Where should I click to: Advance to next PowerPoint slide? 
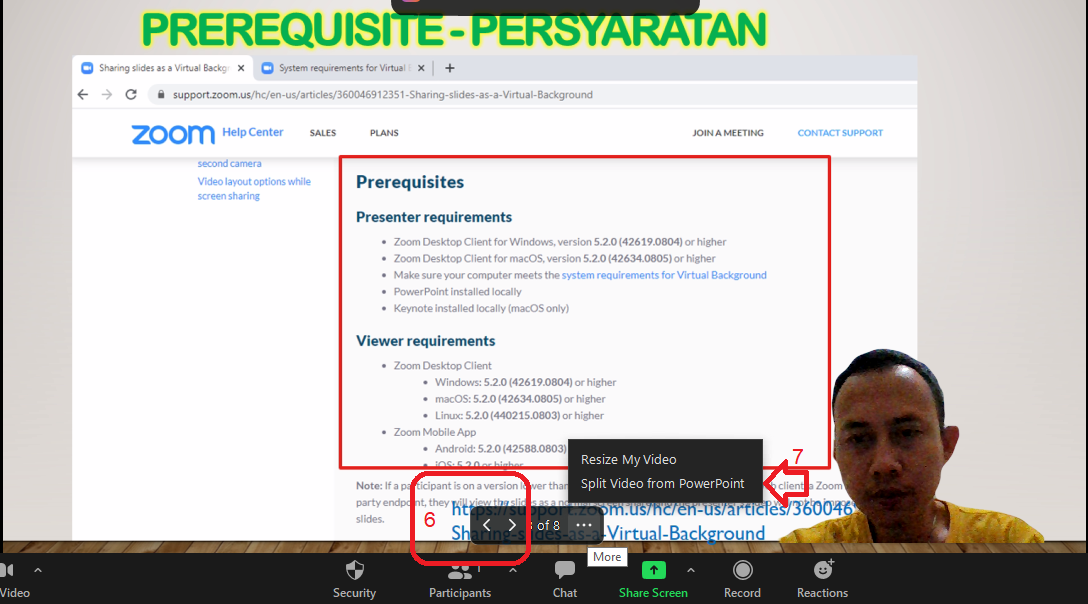(x=512, y=526)
